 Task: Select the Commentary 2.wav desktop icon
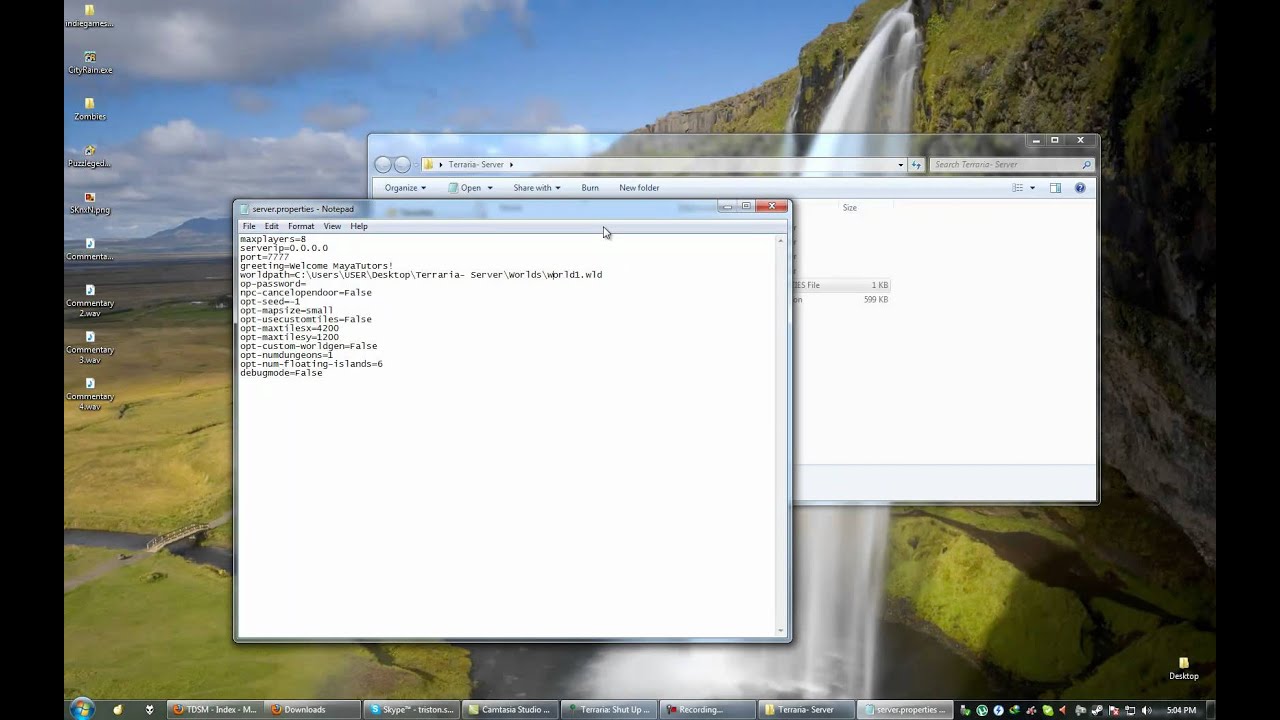[x=90, y=300]
